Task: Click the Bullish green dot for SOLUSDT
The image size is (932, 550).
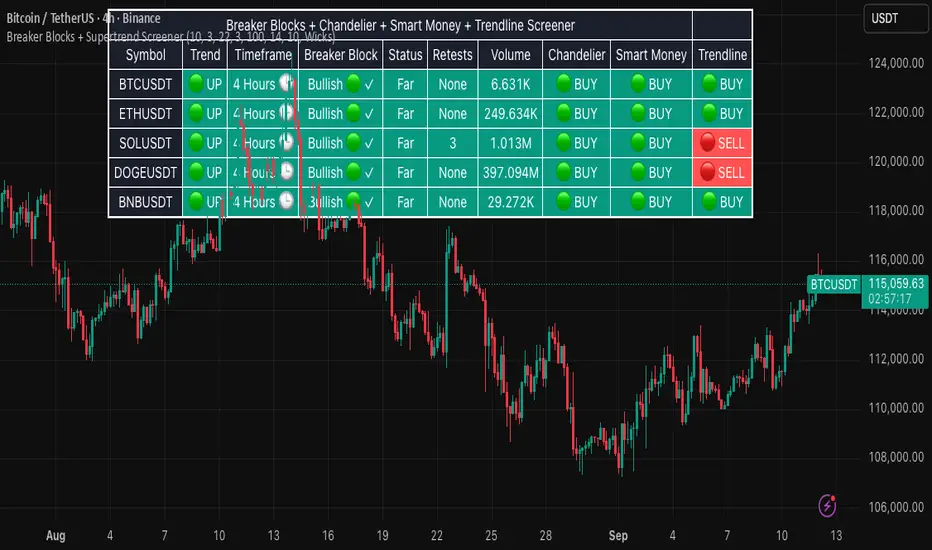Action: pos(354,142)
